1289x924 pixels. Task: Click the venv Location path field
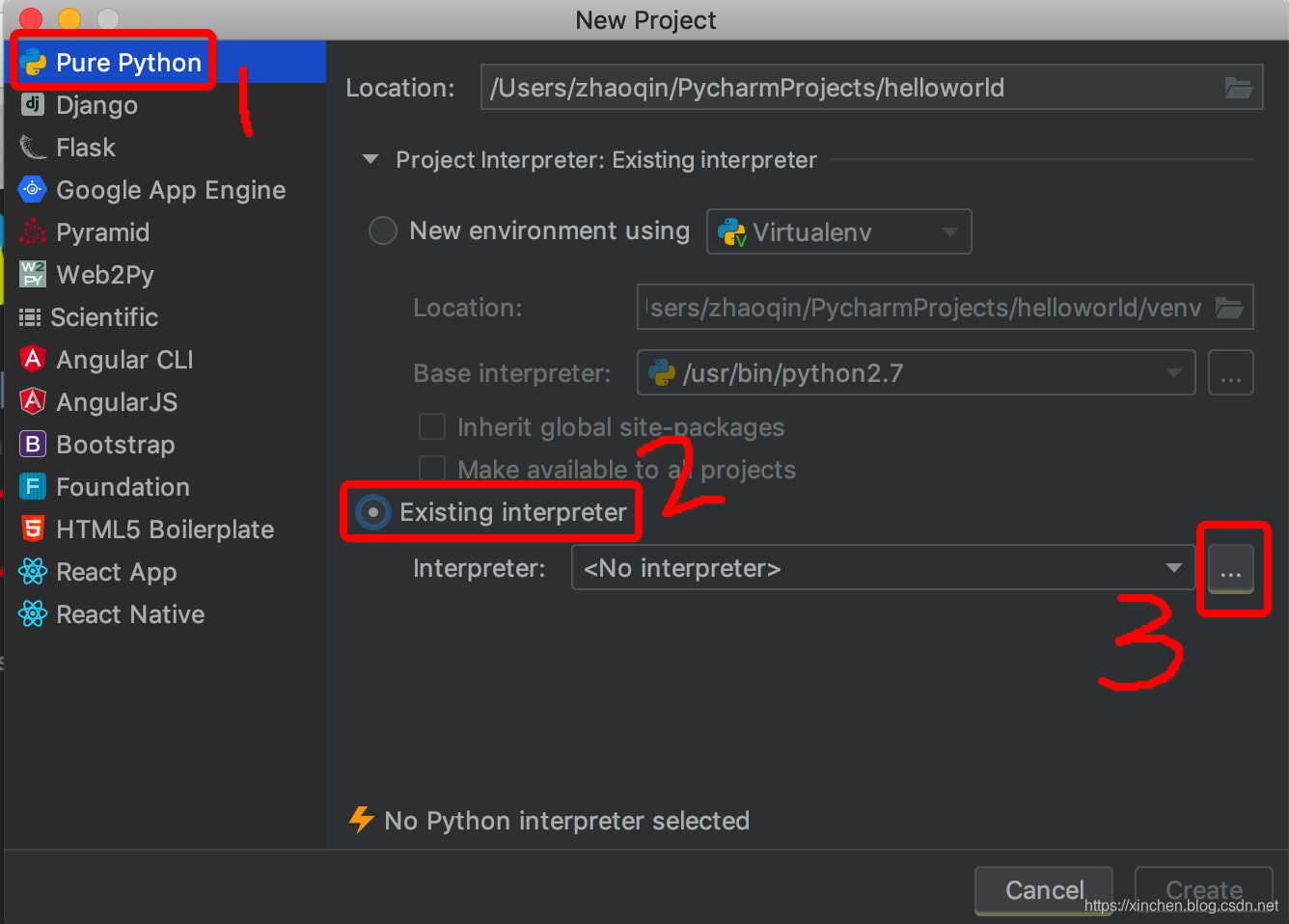coord(946,308)
